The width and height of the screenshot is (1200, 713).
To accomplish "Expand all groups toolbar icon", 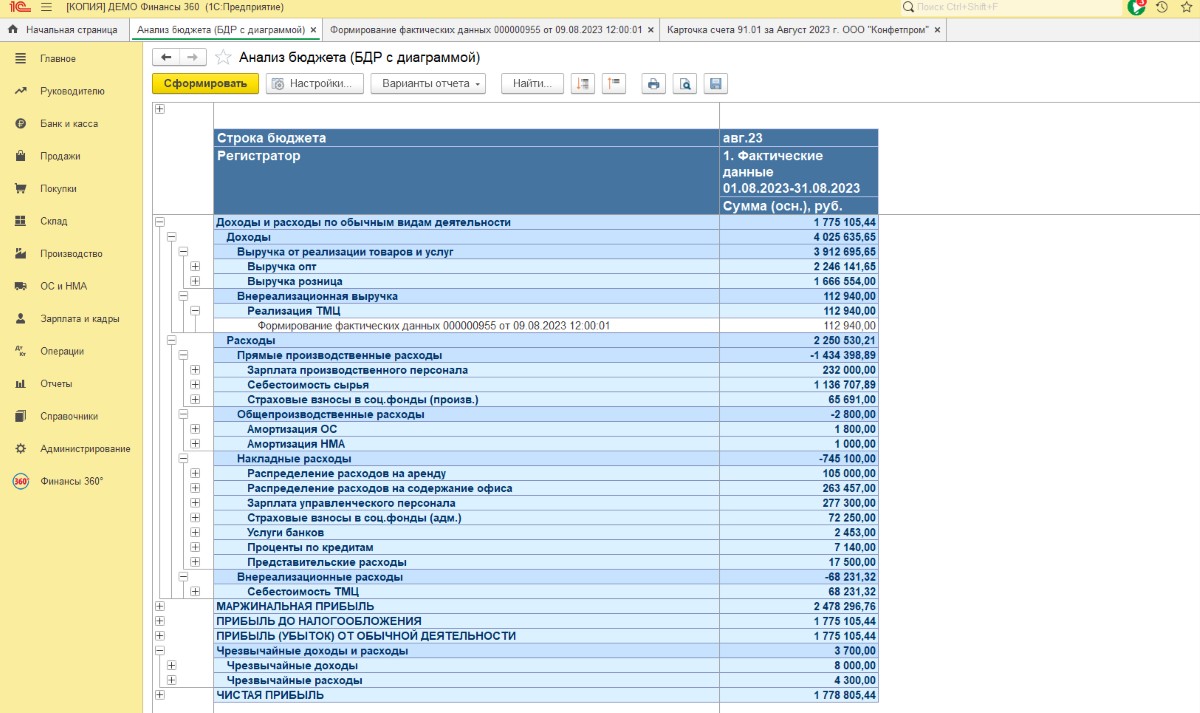I will click(x=582, y=84).
